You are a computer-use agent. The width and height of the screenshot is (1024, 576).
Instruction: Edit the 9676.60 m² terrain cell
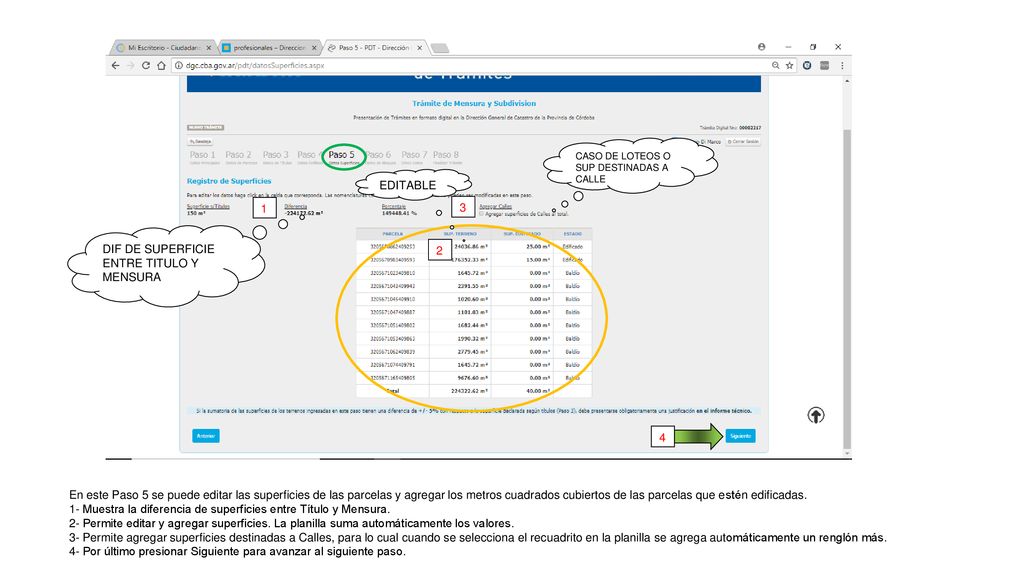tap(460, 378)
